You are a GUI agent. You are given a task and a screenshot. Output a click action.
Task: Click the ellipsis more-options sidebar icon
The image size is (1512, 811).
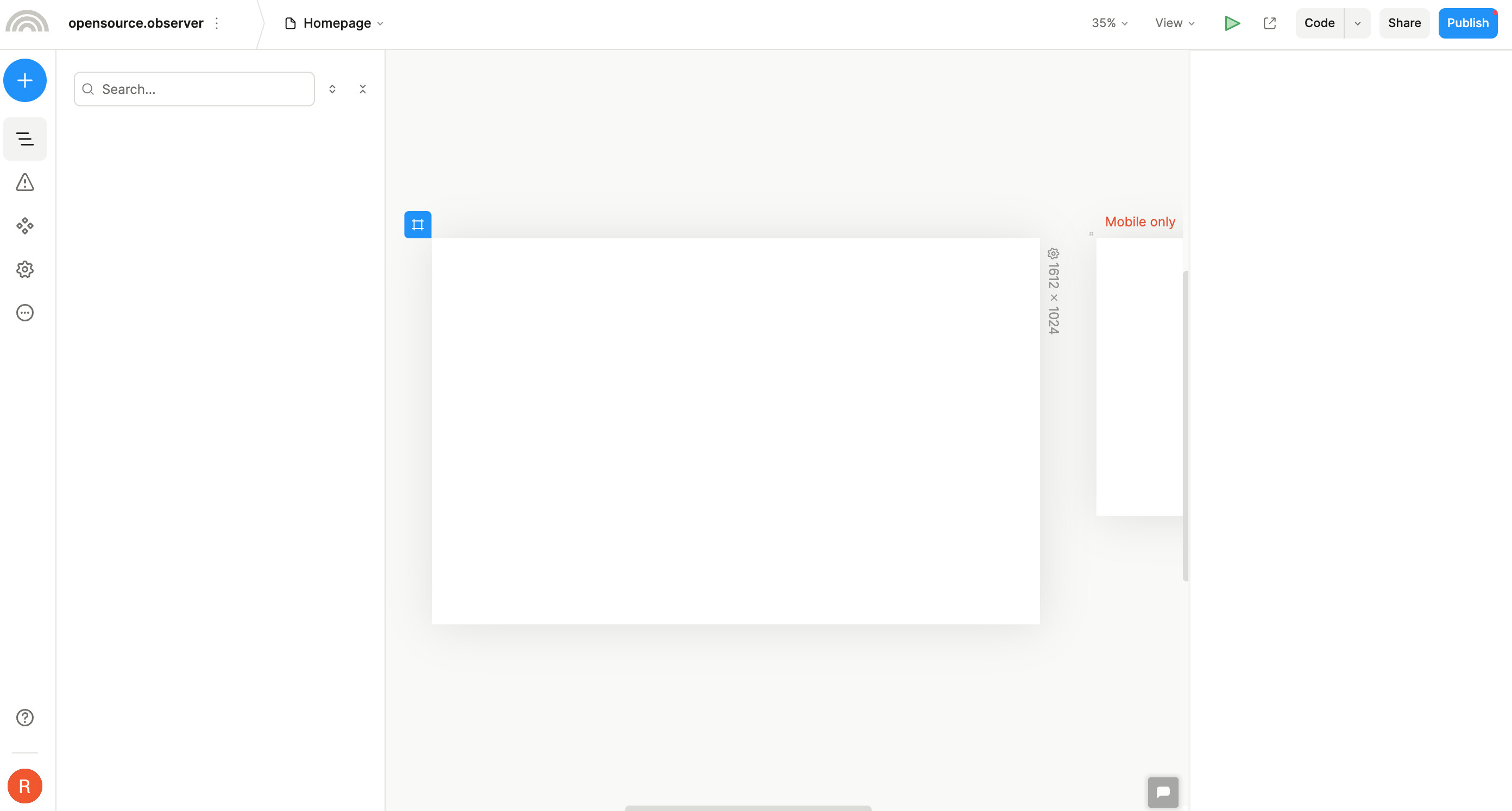coord(24,313)
